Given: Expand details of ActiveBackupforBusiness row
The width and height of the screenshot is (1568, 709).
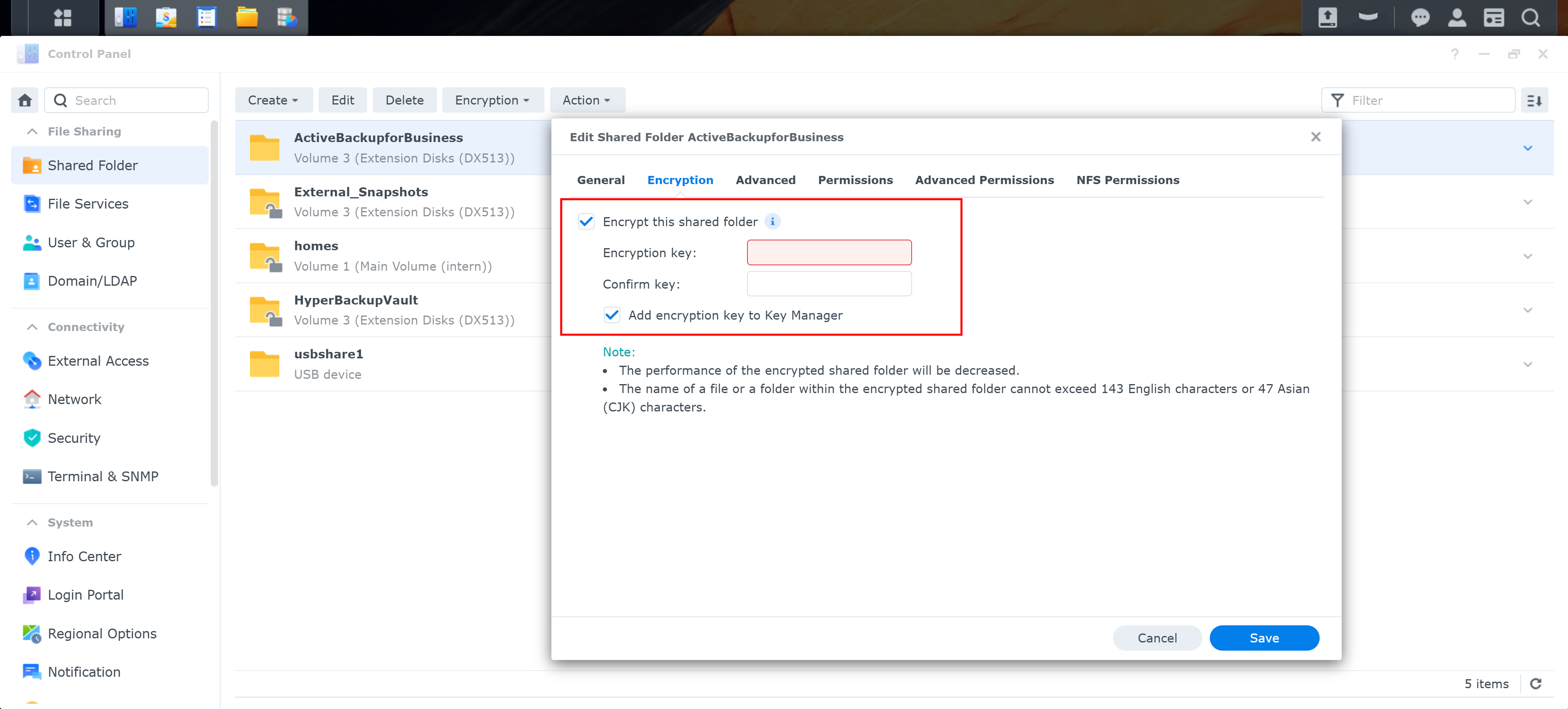Looking at the screenshot, I should click(x=1528, y=148).
